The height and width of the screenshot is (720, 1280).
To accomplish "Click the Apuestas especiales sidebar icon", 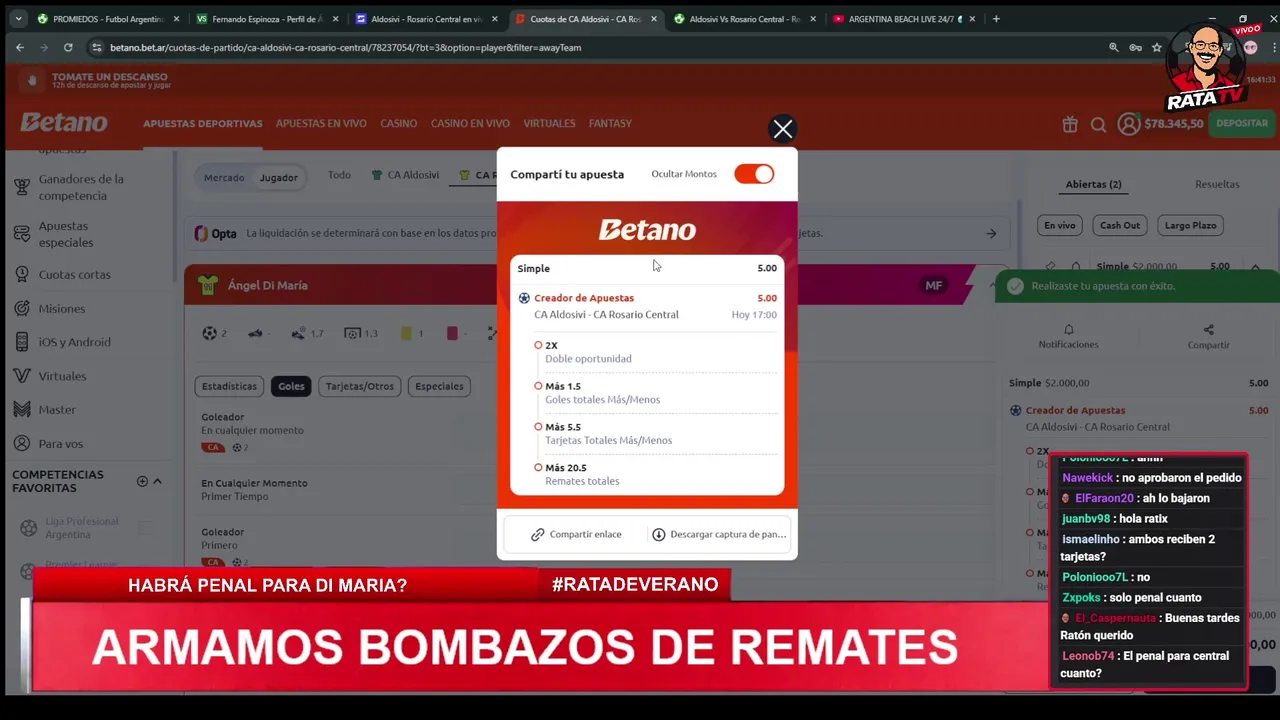I will coord(21,234).
